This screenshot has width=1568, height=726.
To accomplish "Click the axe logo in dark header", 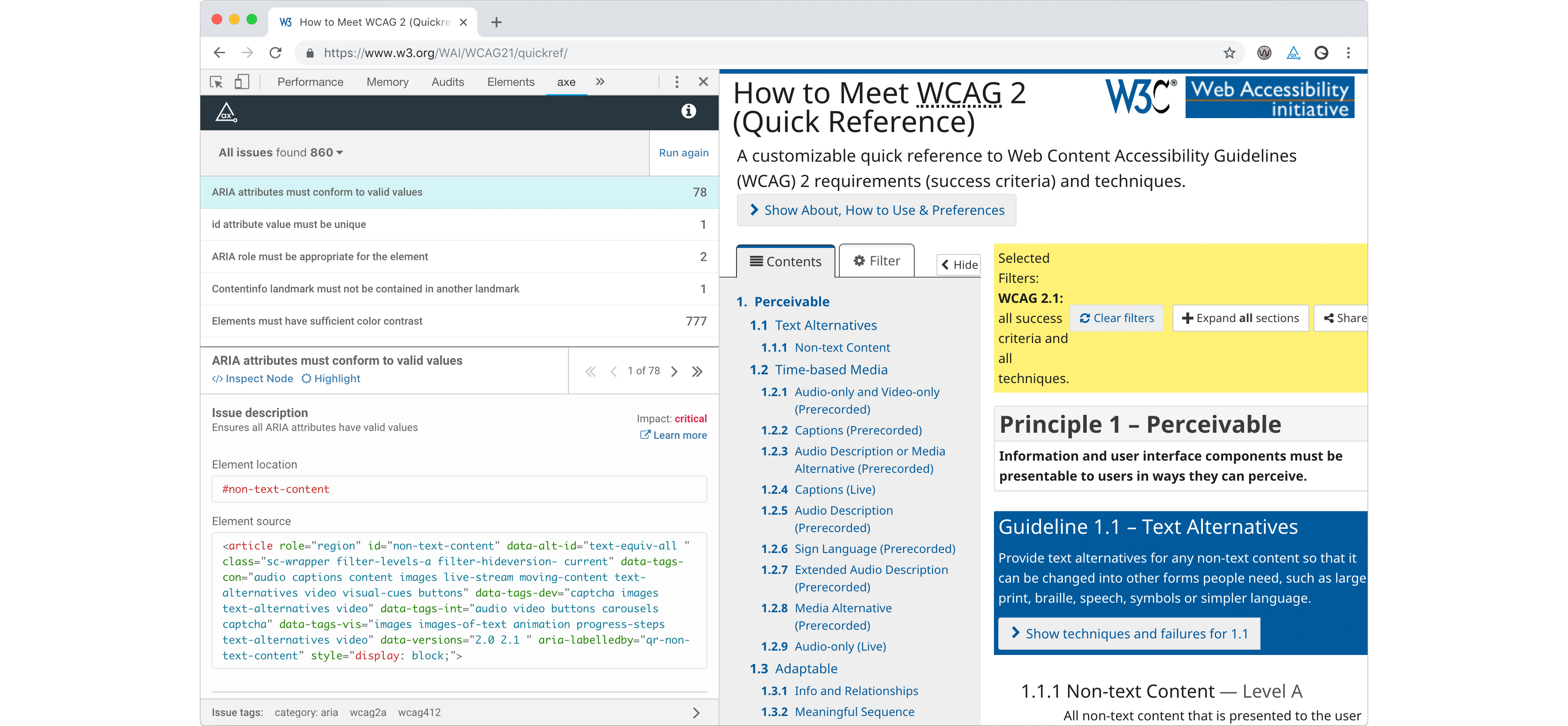I will 226,112.
